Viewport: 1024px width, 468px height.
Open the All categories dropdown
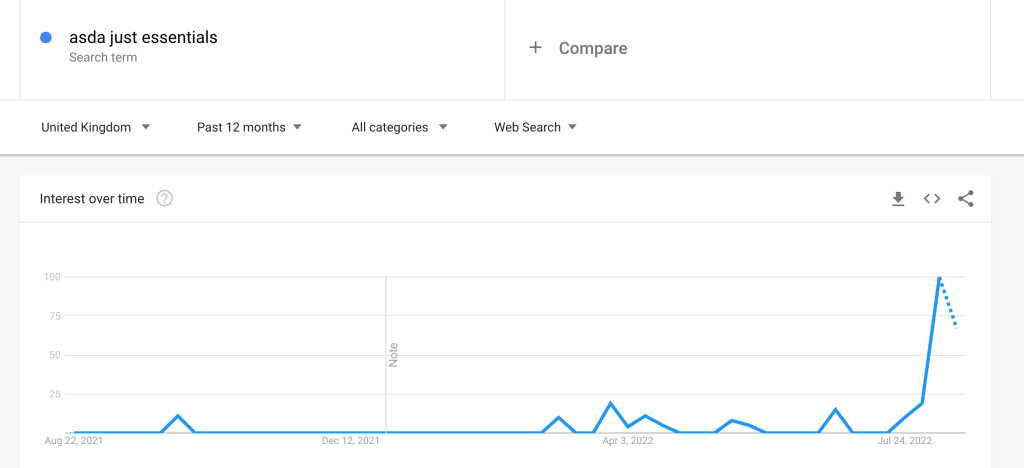pyautogui.click(x=399, y=127)
